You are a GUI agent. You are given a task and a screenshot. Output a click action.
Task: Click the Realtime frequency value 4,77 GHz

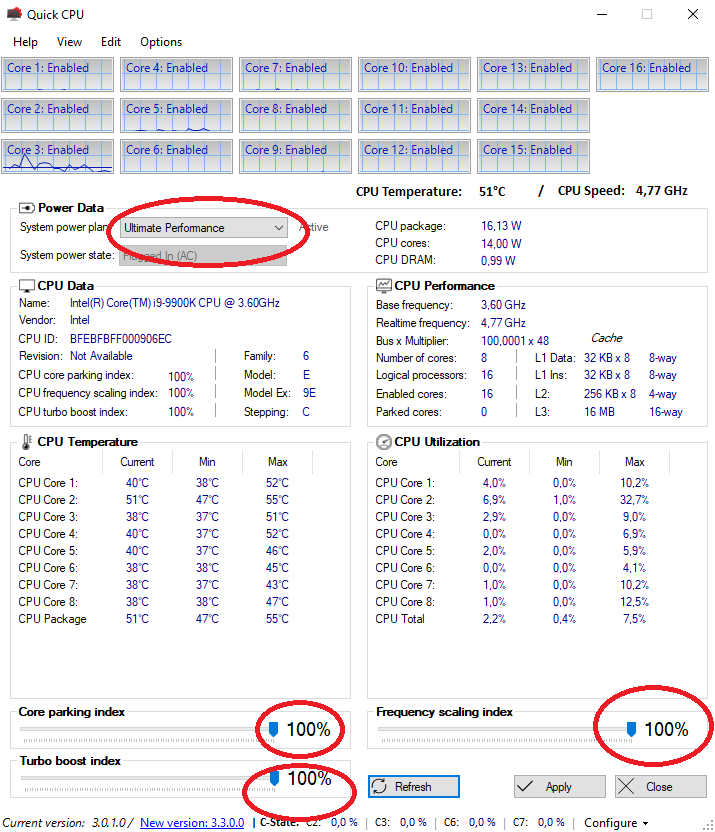503,323
